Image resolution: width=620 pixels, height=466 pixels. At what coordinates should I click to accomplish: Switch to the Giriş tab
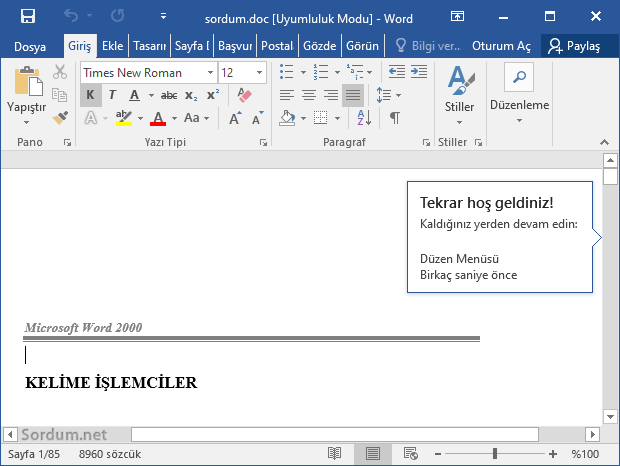click(79, 46)
